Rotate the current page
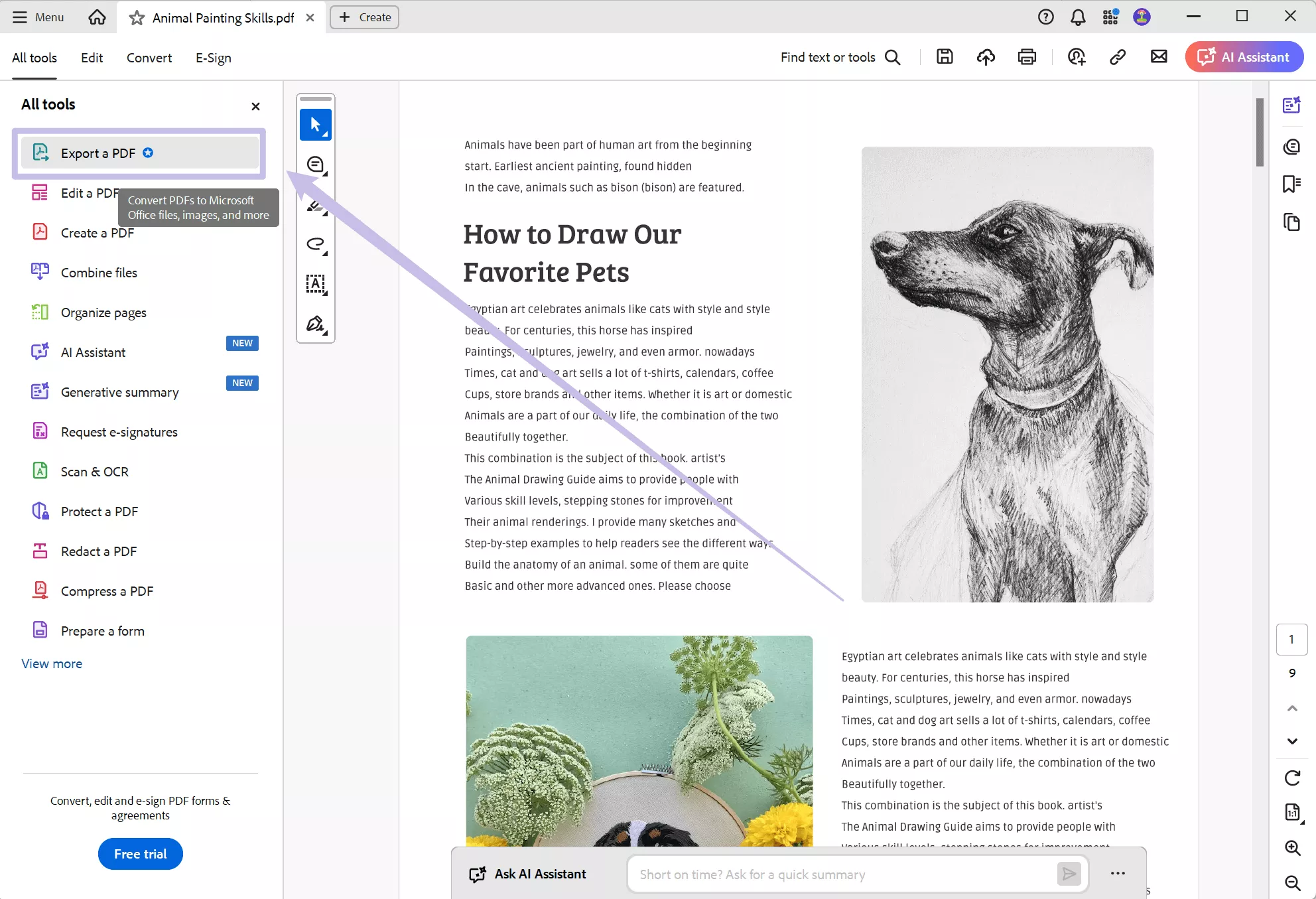The width and height of the screenshot is (1316, 899). (x=1292, y=777)
